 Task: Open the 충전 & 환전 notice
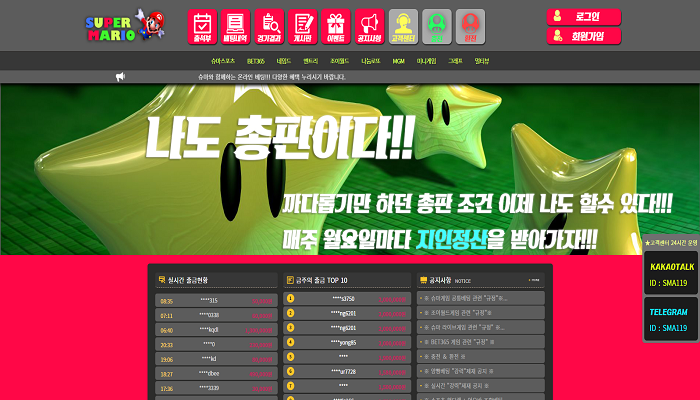(x=480, y=356)
